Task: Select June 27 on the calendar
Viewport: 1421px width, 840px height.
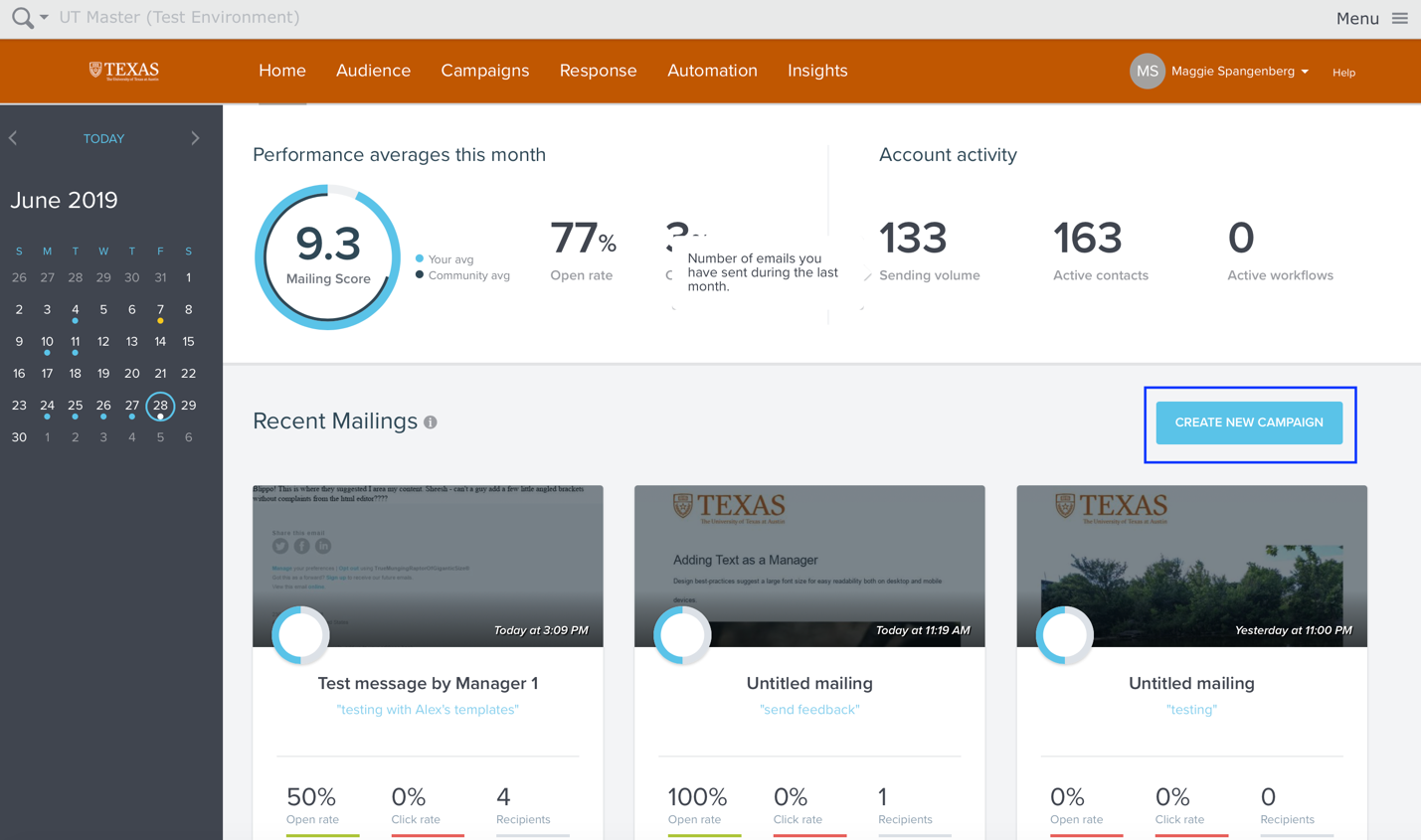Action: tap(131, 406)
